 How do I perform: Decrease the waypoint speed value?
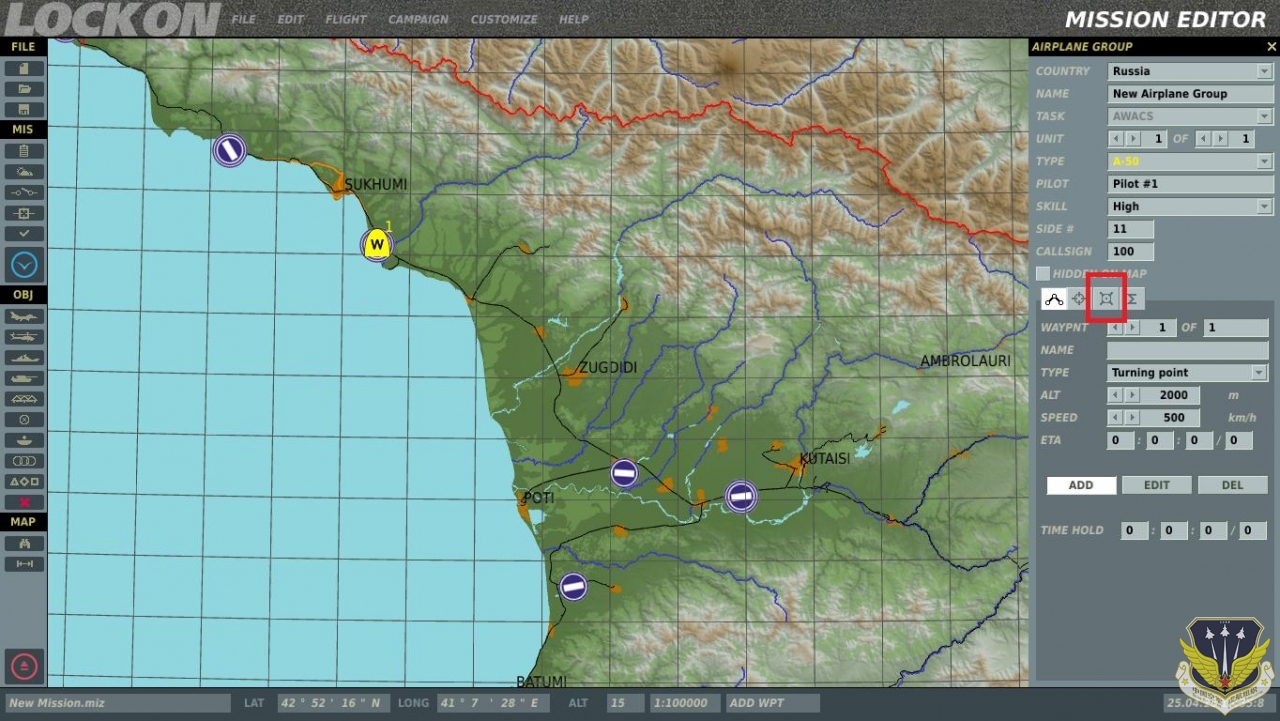point(1117,418)
